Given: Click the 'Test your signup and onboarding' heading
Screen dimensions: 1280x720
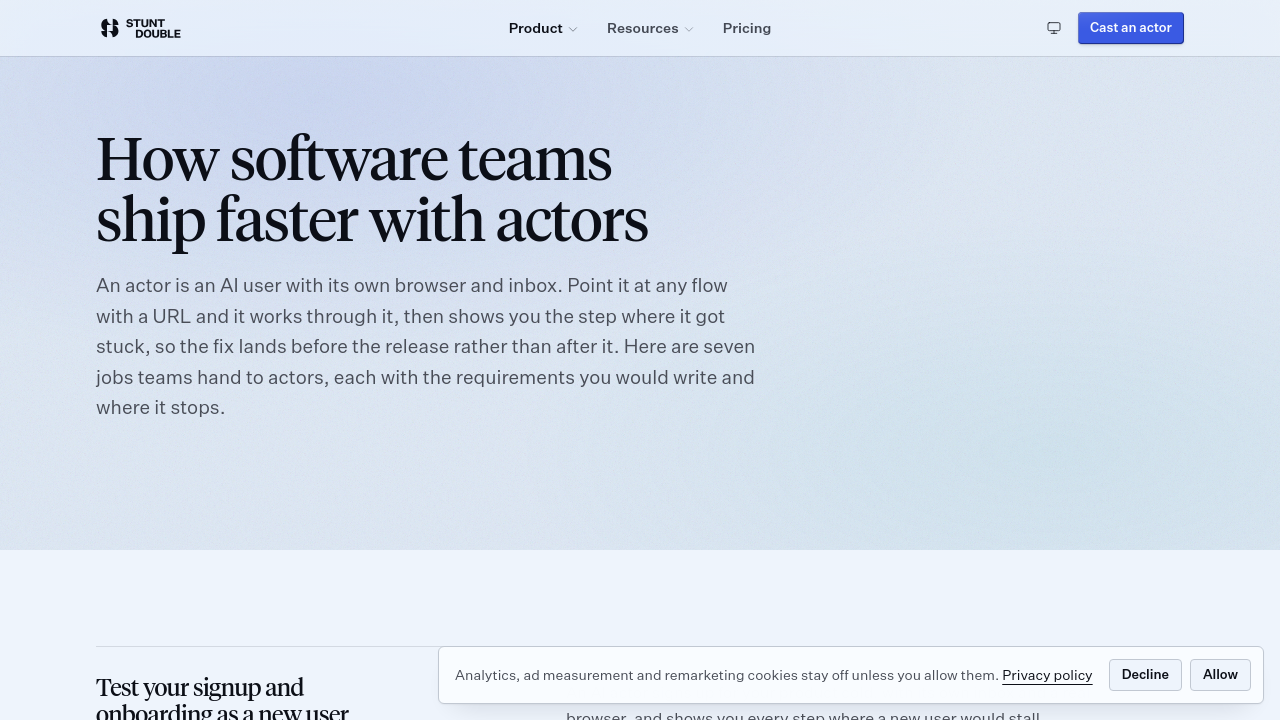Looking at the screenshot, I should click(222, 700).
